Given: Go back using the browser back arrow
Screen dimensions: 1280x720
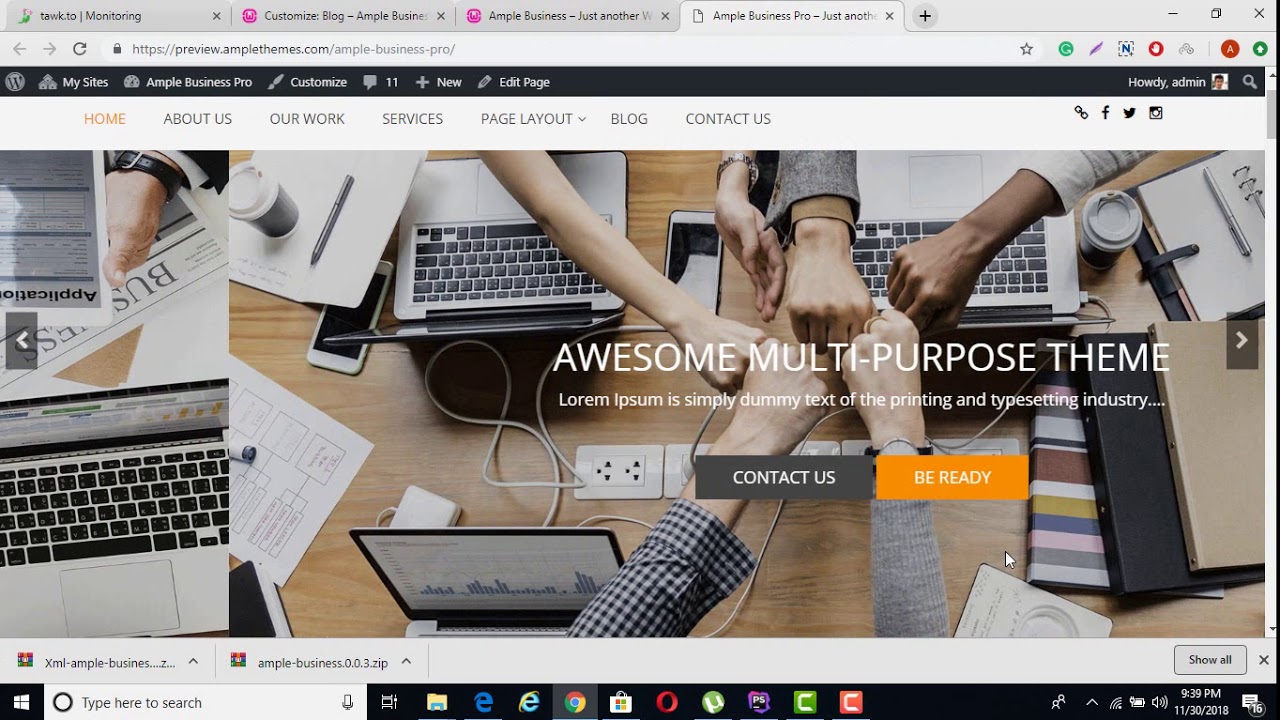Looking at the screenshot, I should pyautogui.click(x=19, y=49).
